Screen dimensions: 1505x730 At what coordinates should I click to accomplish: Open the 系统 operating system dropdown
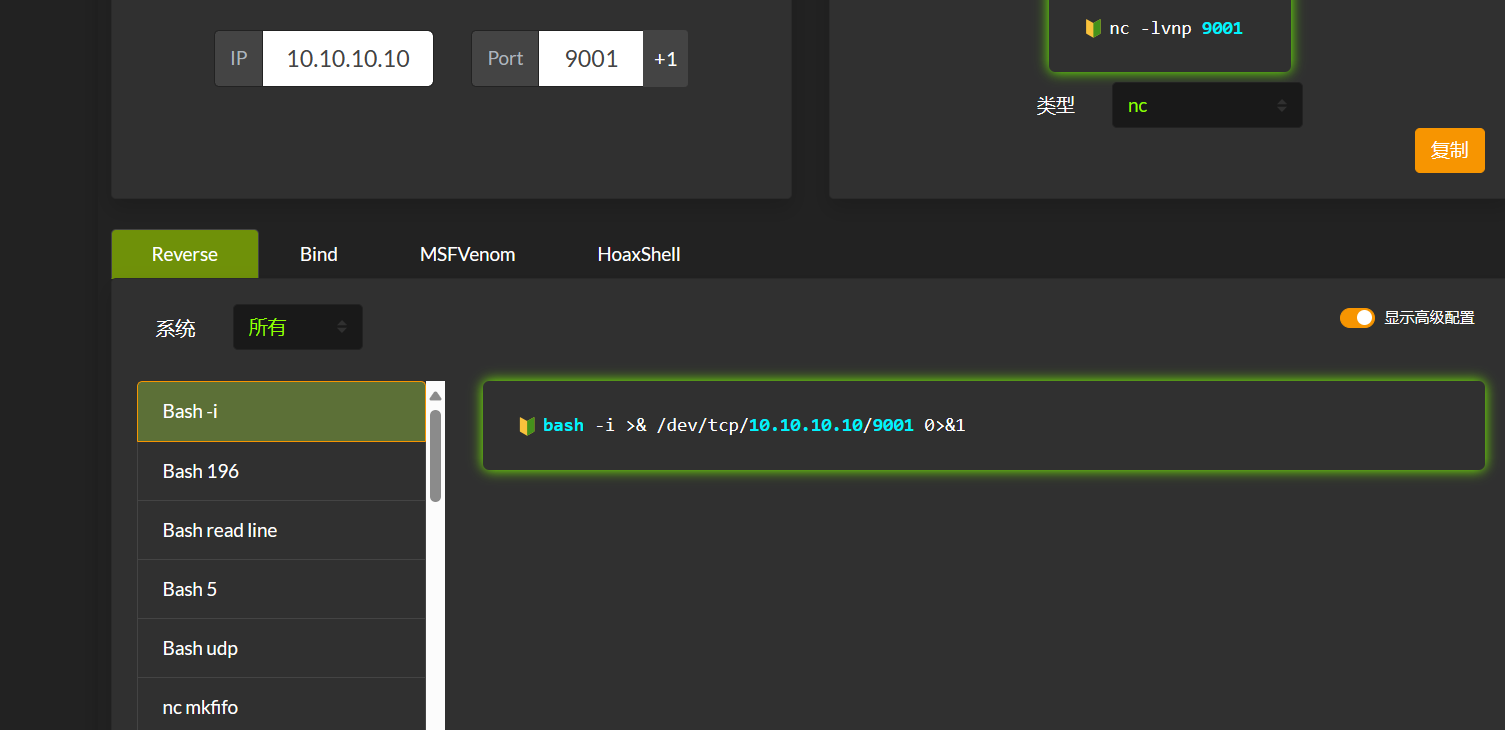pos(298,327)
